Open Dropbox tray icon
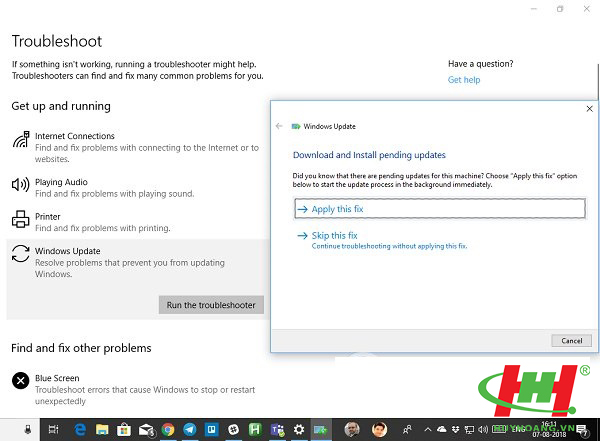The width and height of the screenshot is (600, 441). (455, 430)
